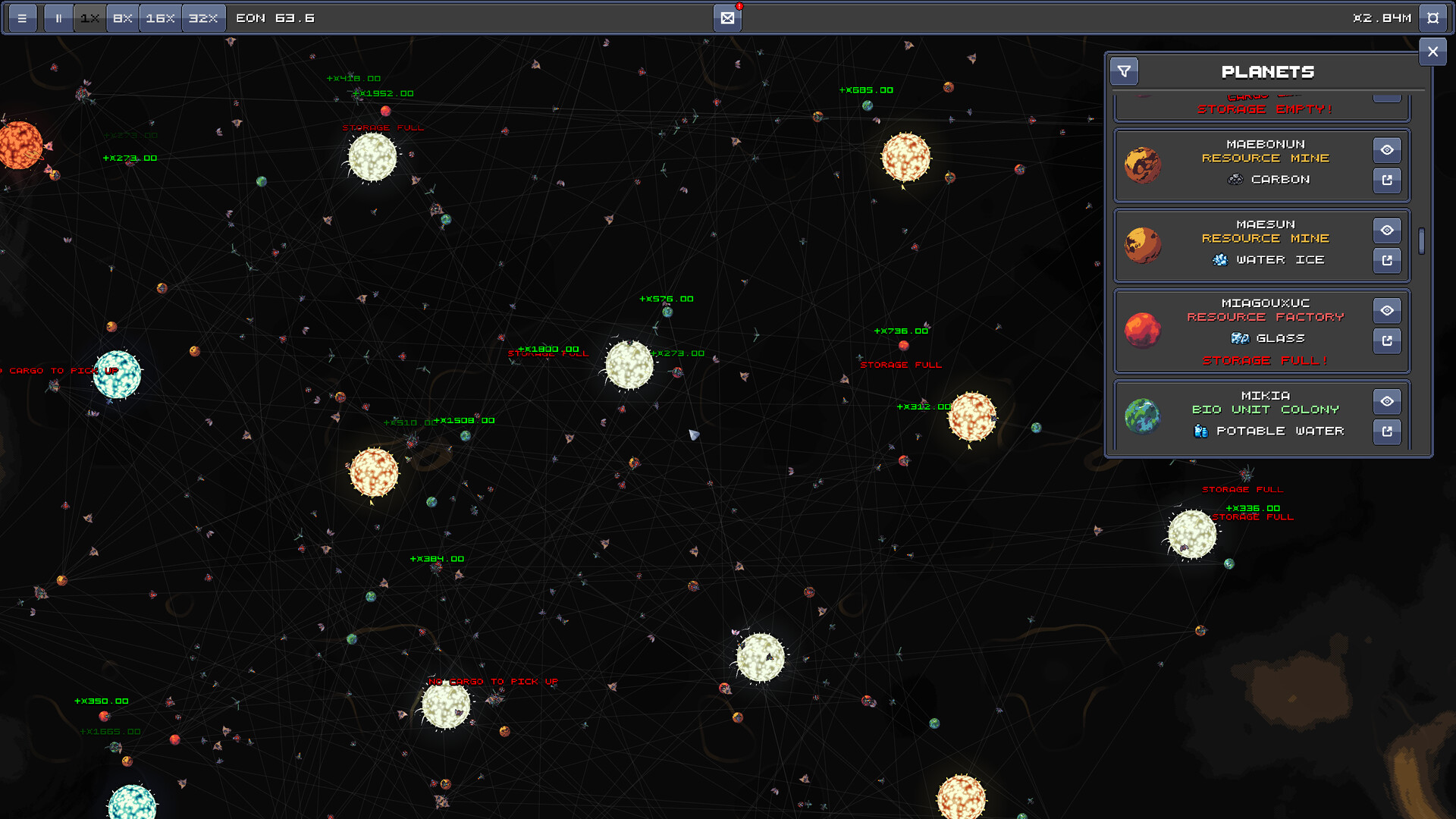Toggle visibility eye on Miagouxuc
Viewport: 1456px width, 819px height.
(1387, 310)
